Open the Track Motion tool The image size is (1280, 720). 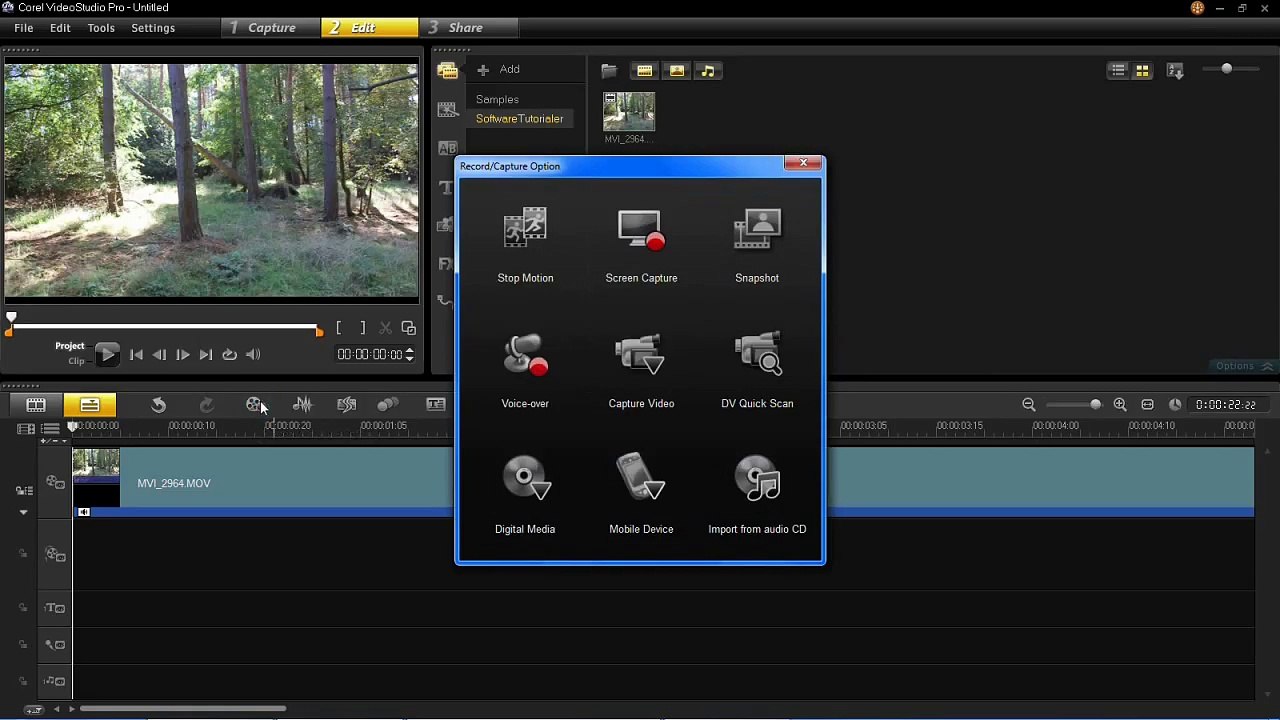pos(388,405)
